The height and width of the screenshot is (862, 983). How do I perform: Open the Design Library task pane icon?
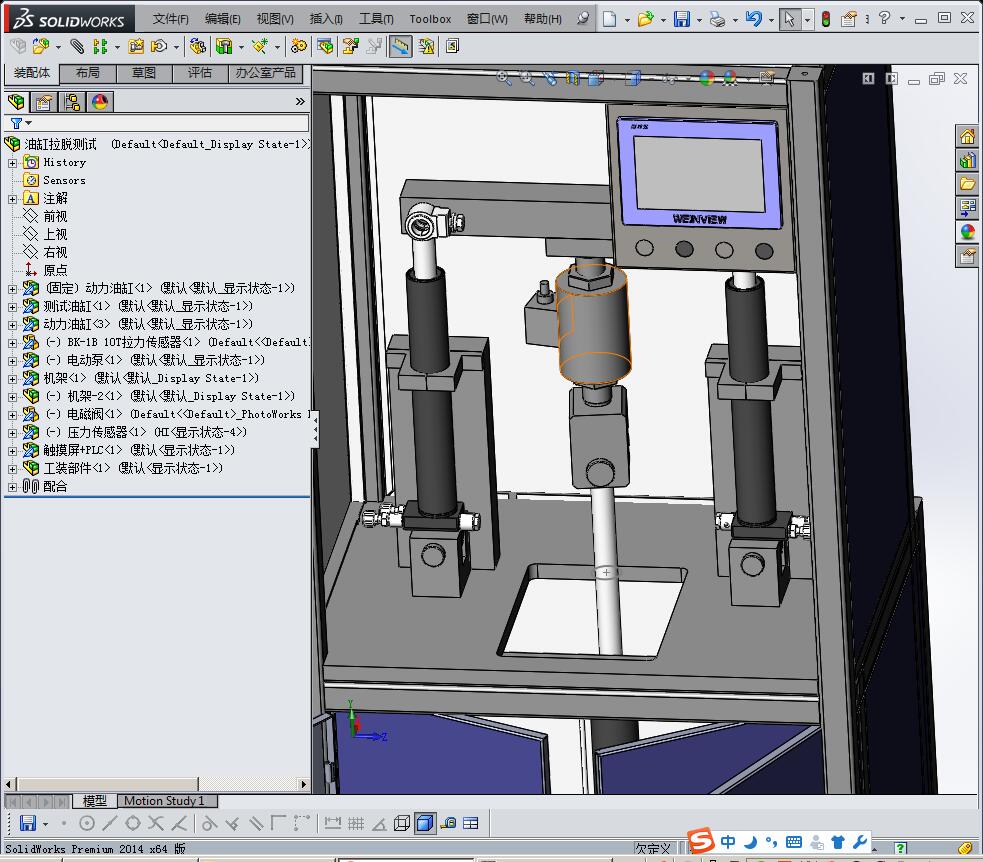point(967,160)
